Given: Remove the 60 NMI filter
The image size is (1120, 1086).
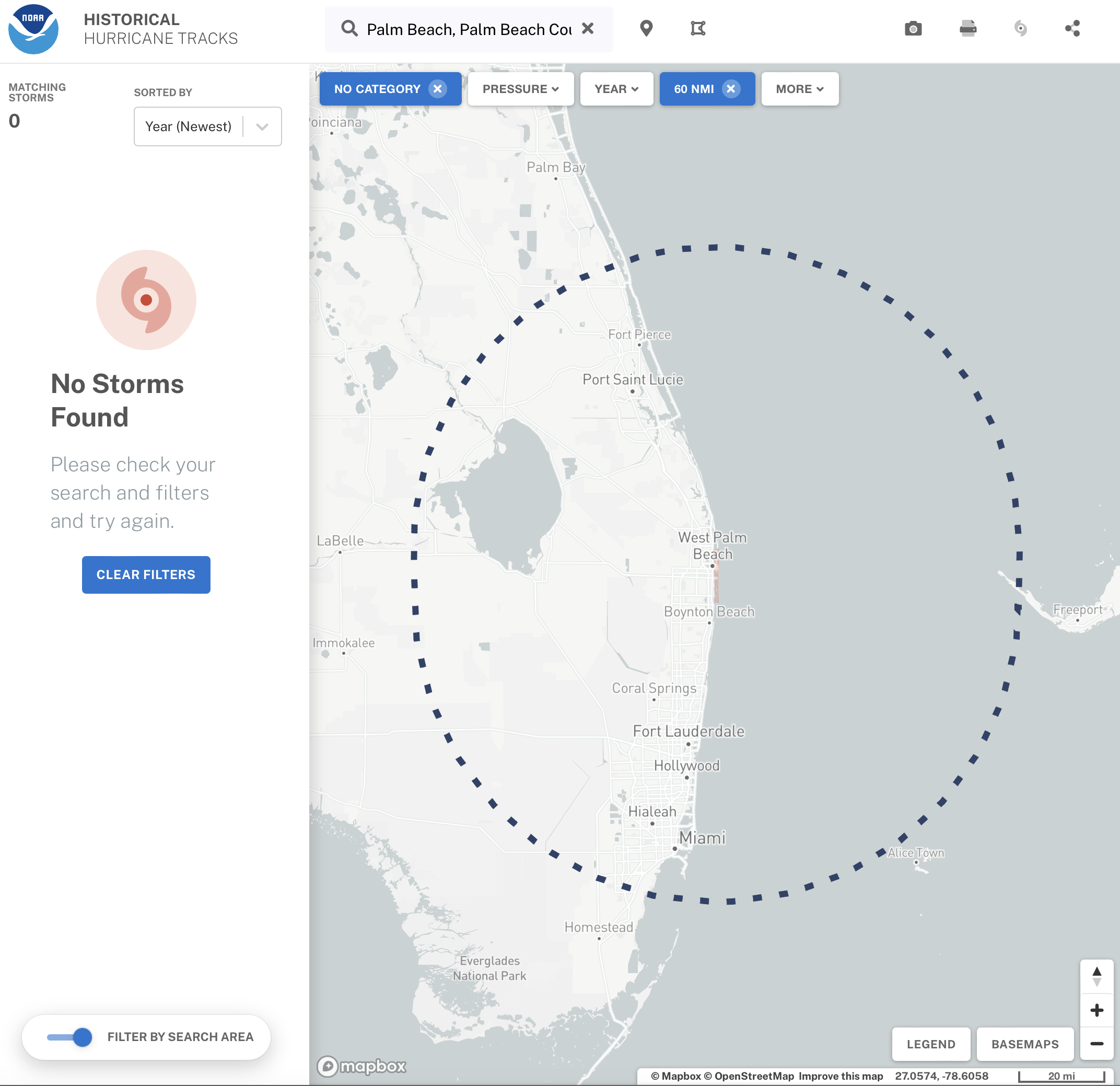Looking at the screenshot, I should click(x=730, y=89).
